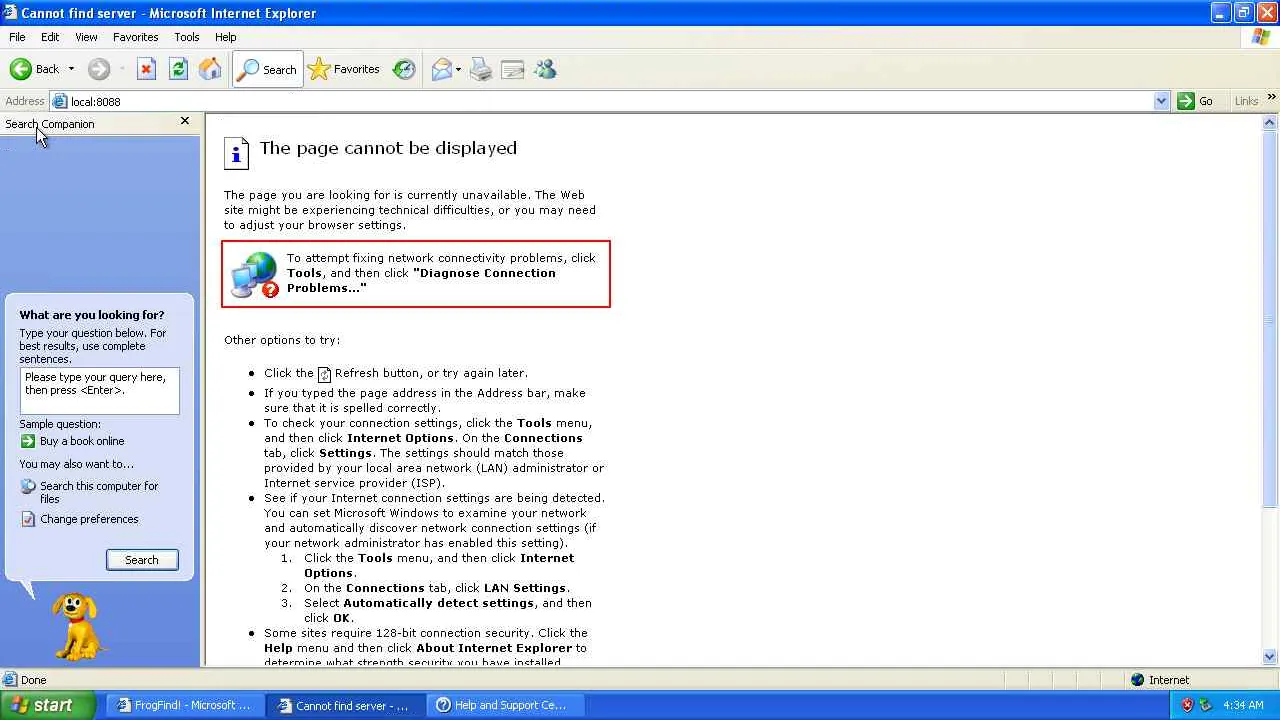Click the Internet zone globe in status bar
Image resolution: width=1280 pixels, height=720 pixels.
(1137, 680)
